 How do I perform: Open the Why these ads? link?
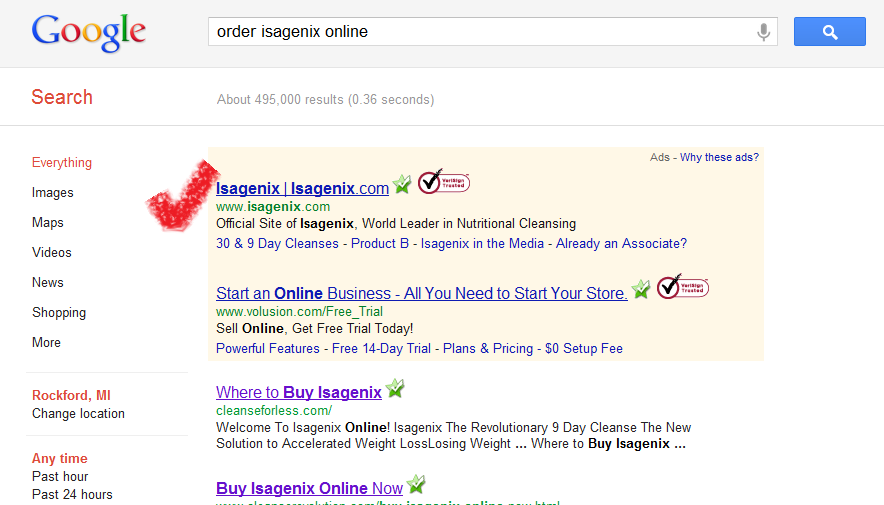(719, 157)
